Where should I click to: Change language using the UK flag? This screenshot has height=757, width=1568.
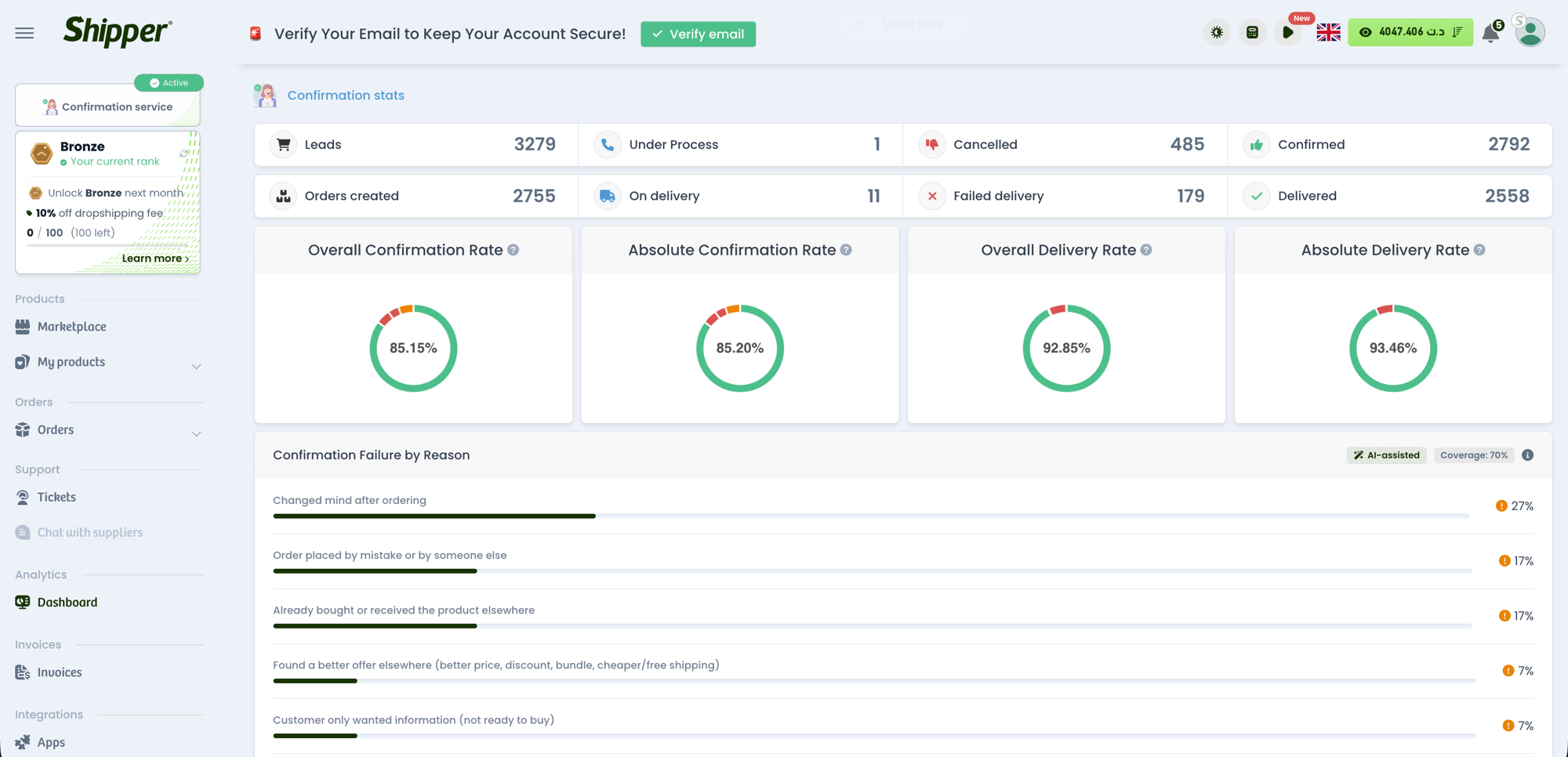1328,32
